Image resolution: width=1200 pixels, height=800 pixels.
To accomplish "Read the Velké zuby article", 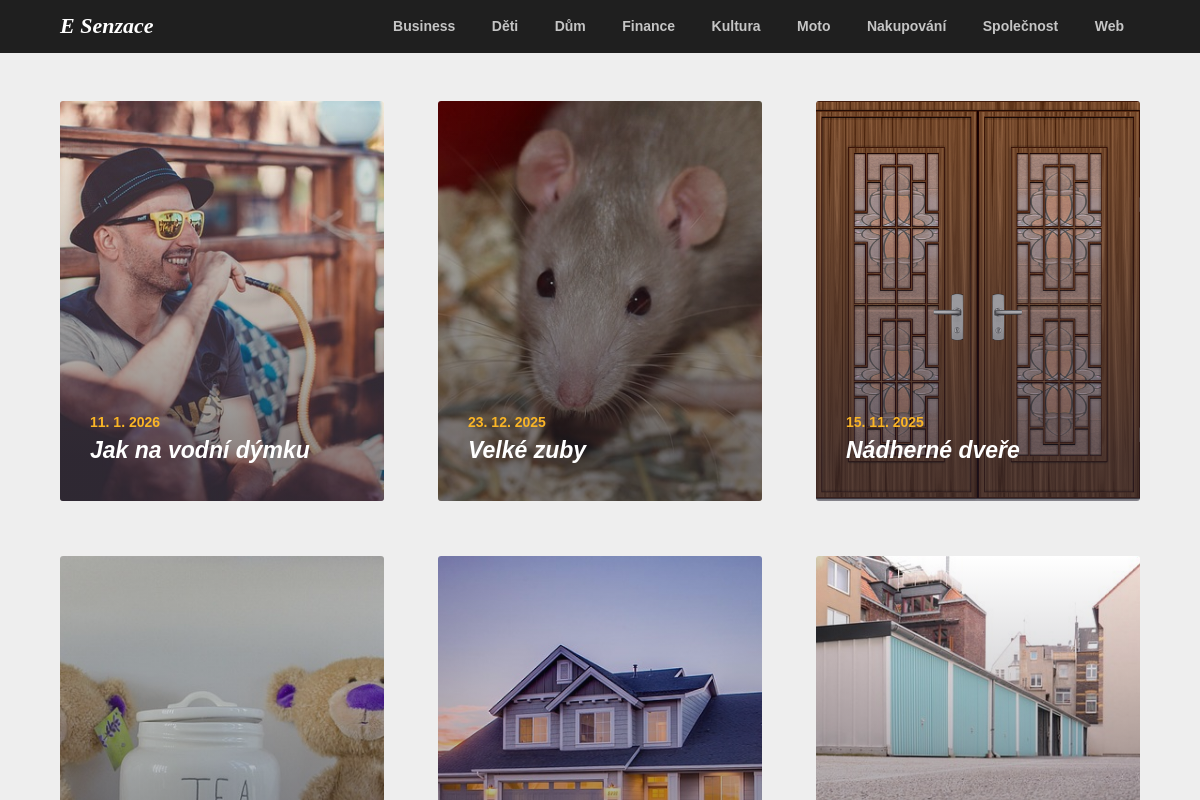I will 527,450.
